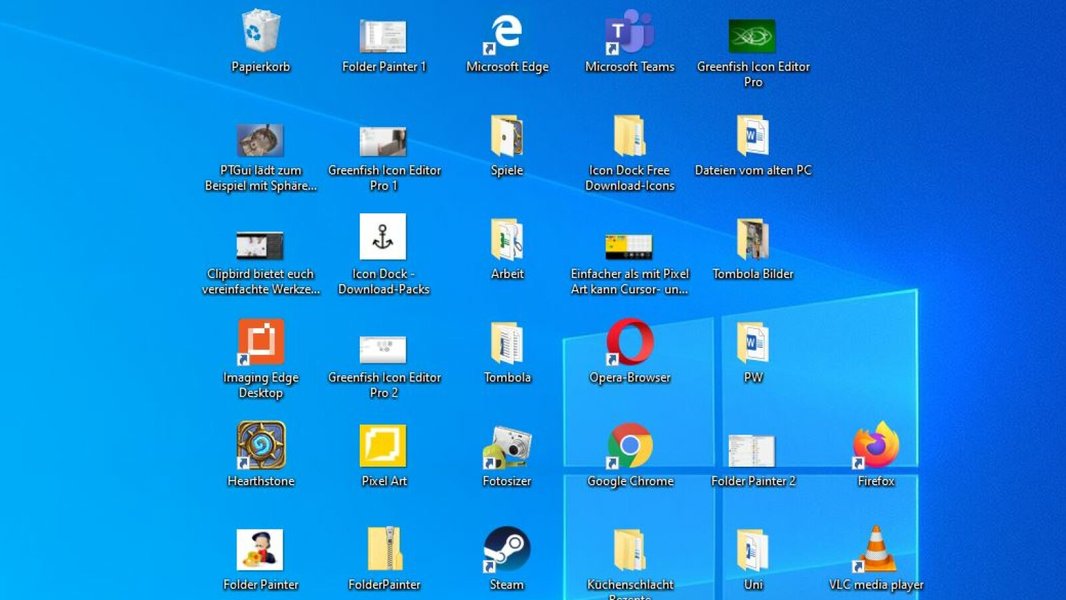Open the Spiele folder
1066x600 pixels.
pyautogui.click(x=506, y=137)
